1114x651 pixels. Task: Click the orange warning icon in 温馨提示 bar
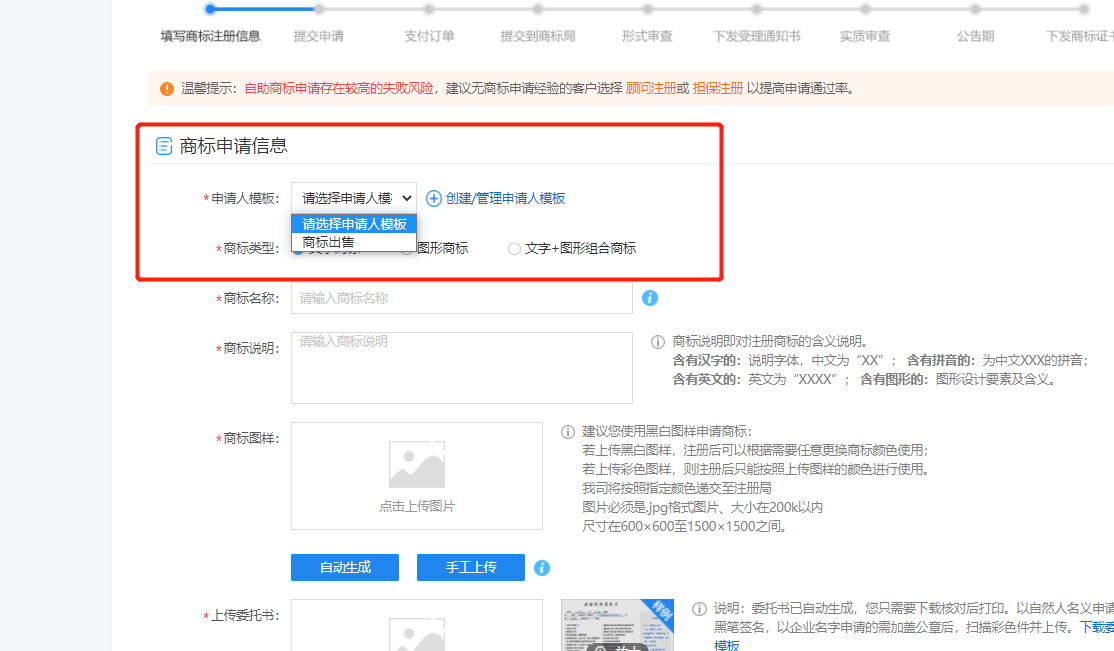pyautogui.click(x=166, y=89)
